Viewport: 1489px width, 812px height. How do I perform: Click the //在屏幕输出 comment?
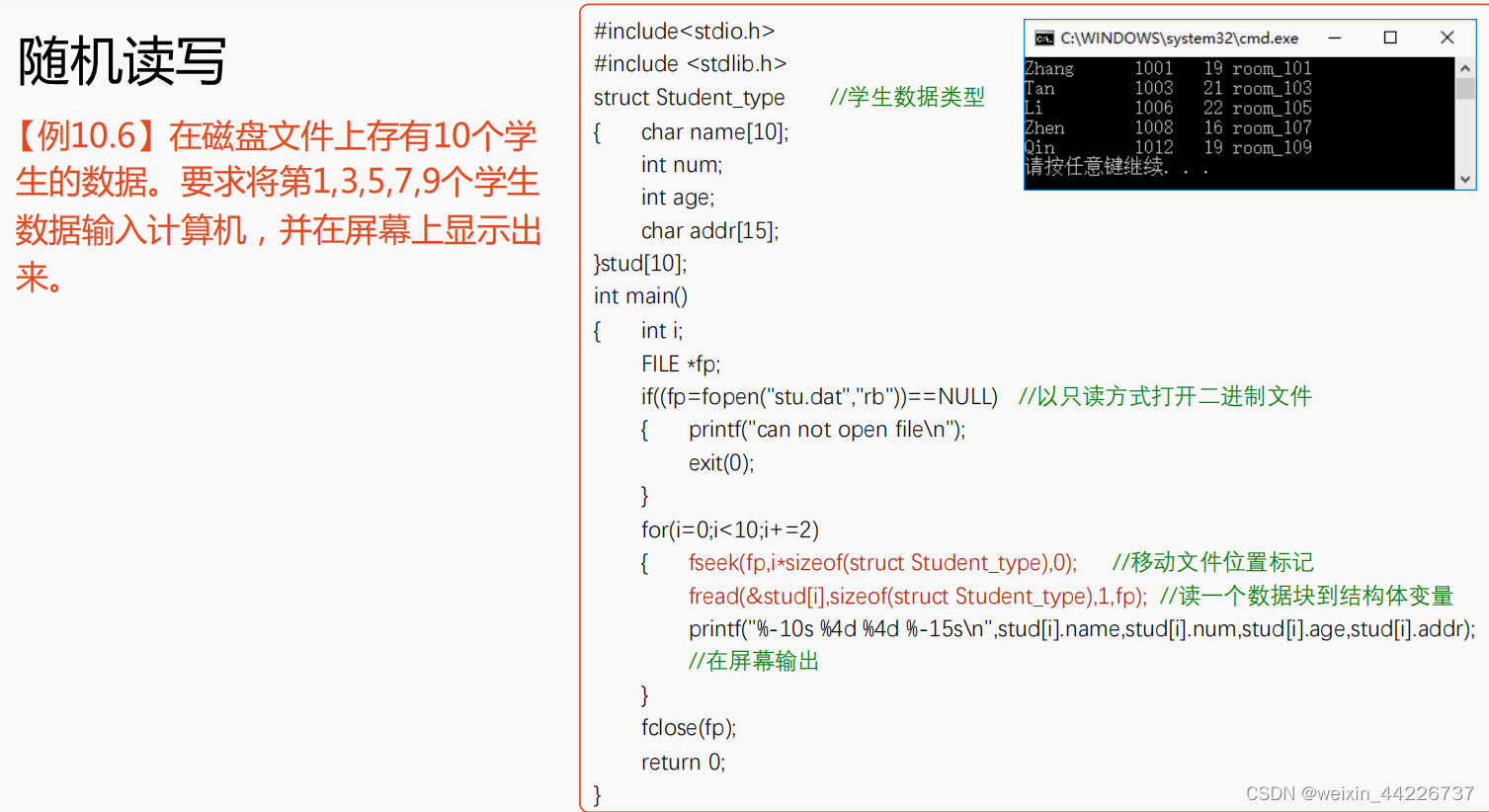754,661
